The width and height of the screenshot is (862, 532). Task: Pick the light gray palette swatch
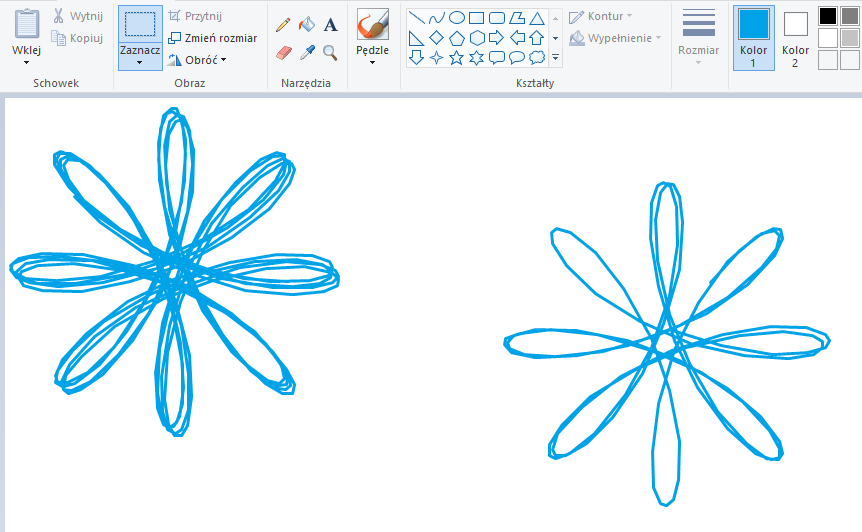coord(850,38)
